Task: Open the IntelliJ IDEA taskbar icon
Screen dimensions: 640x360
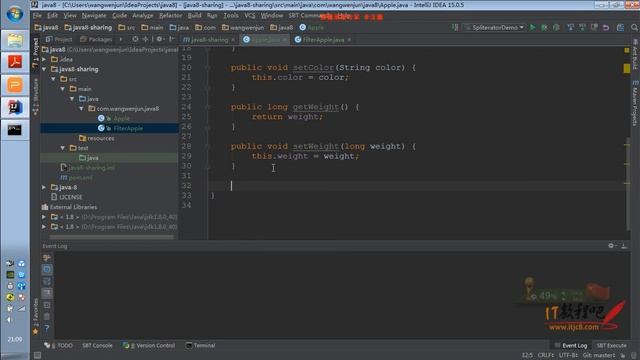Action: 15,107
